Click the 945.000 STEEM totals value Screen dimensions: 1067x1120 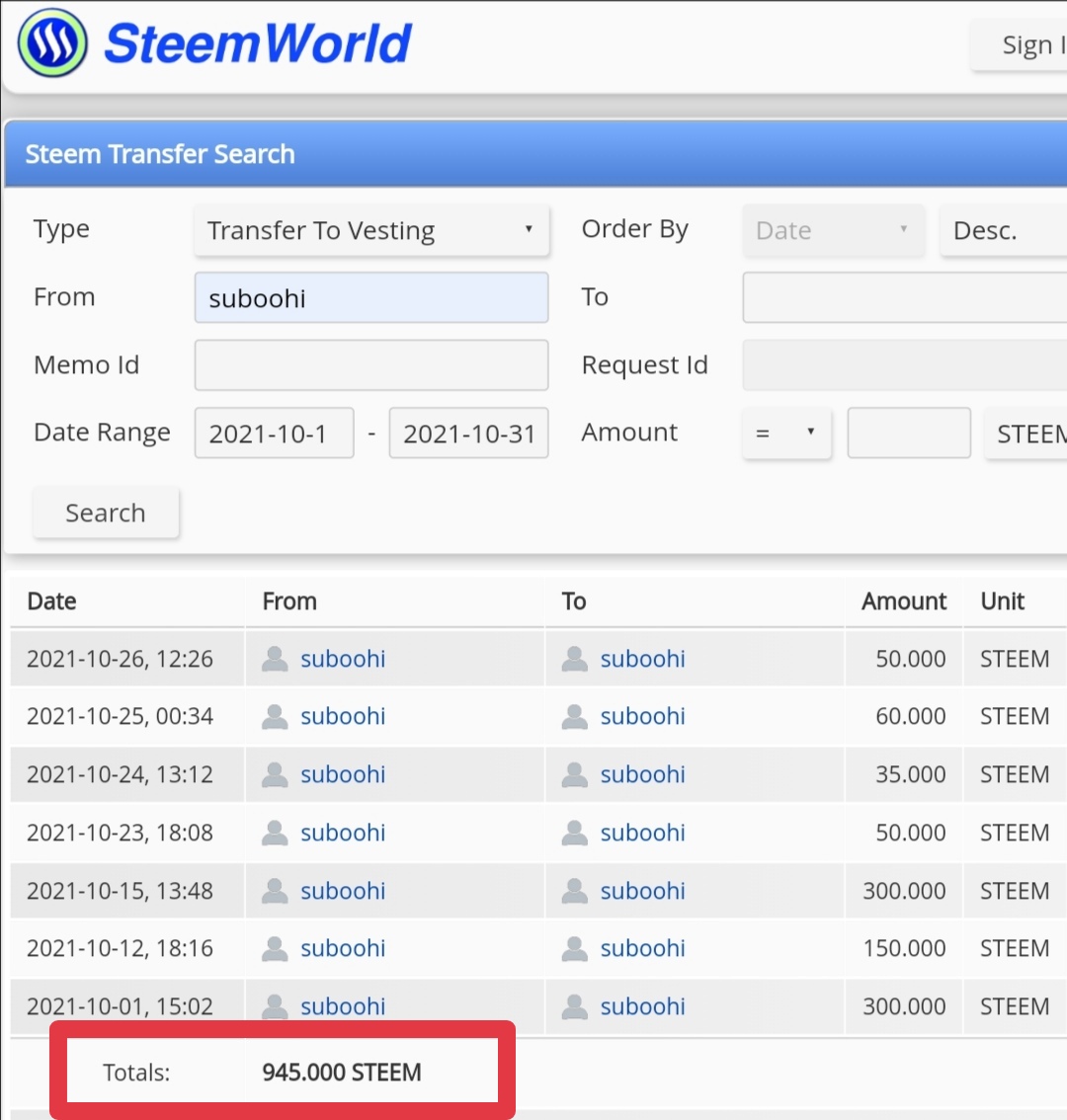point(342,1073)
